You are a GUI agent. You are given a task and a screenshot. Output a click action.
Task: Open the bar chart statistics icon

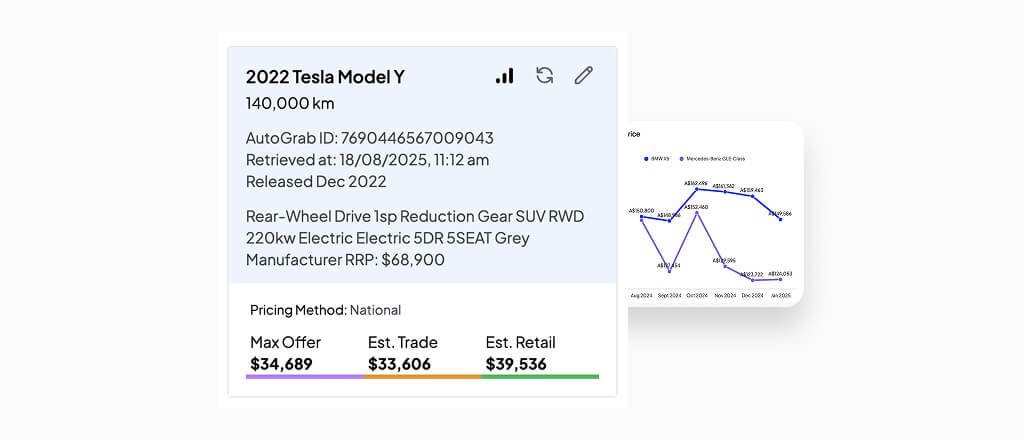[x=505, y=76]
